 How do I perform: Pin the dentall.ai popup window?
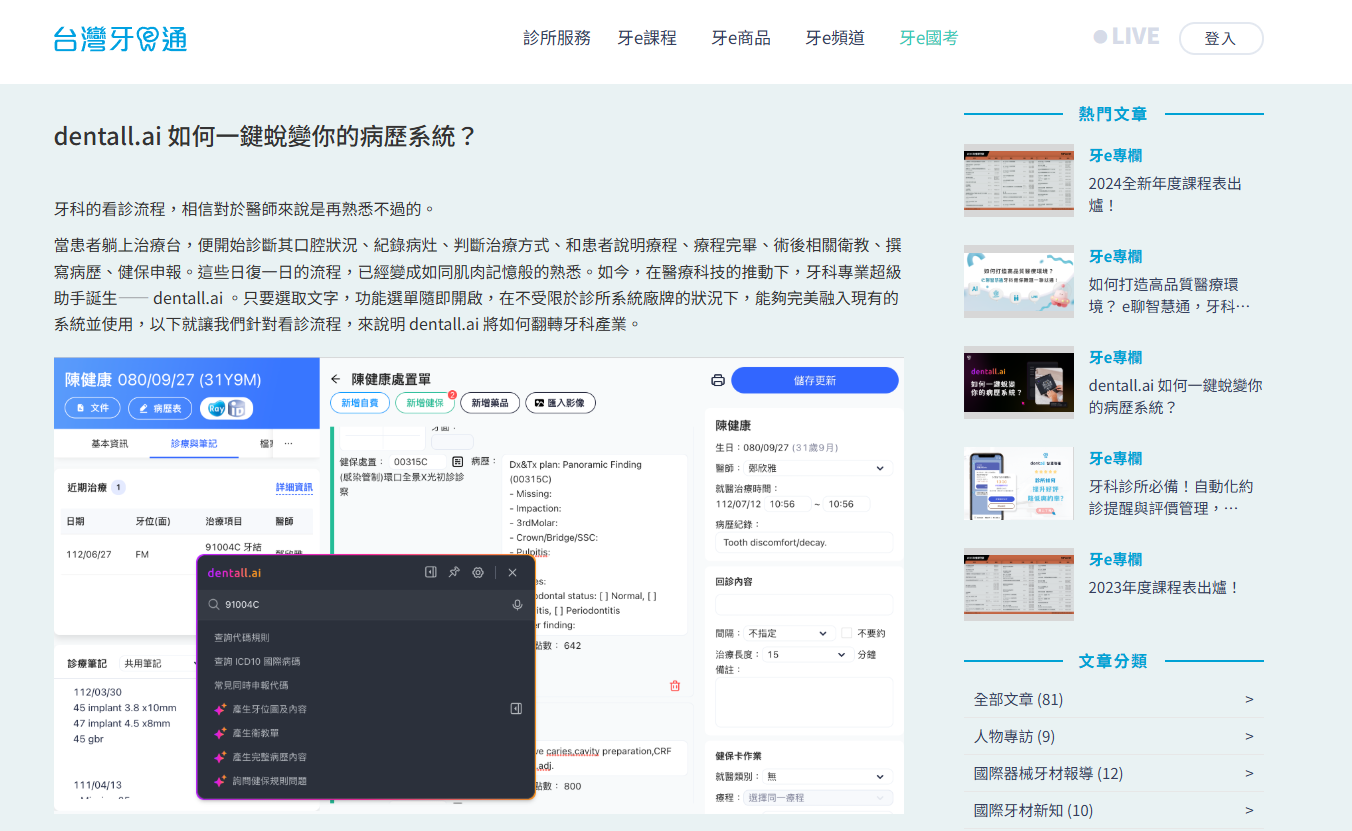pos(454,573)
